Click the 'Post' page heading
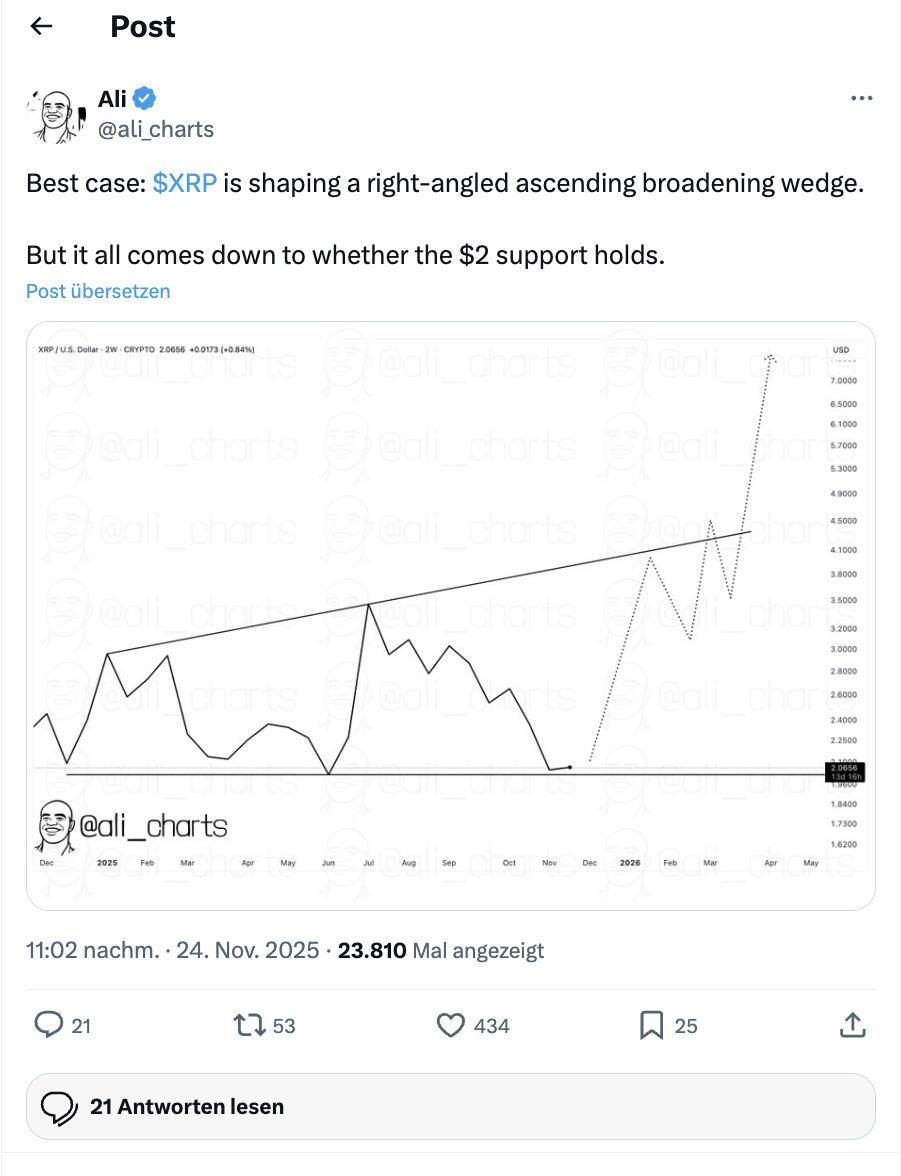This screenshot has height=1176, width=901. tap(142, 27)
